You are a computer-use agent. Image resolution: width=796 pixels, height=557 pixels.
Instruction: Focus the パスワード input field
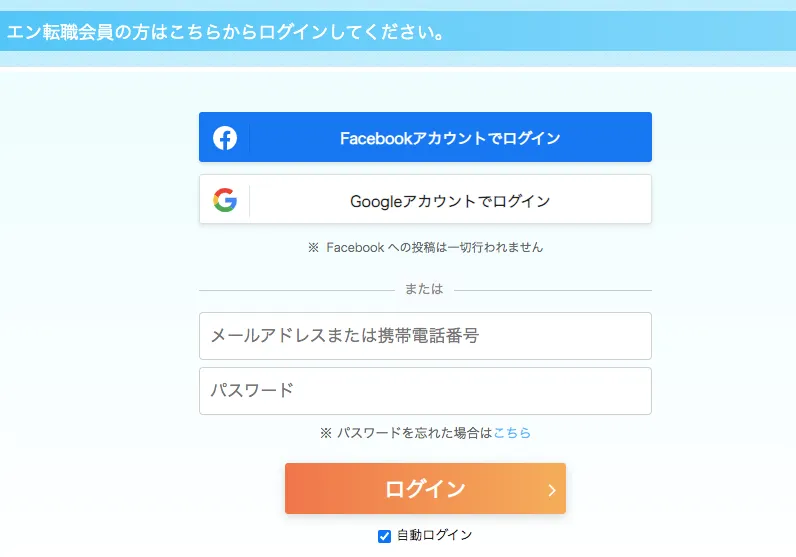click(425, 391)
